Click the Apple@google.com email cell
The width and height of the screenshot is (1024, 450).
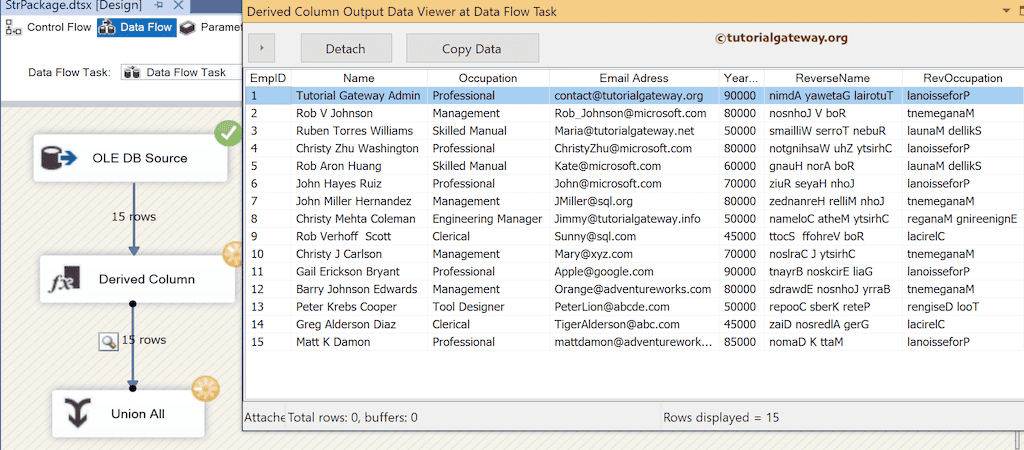coord(633,272)
